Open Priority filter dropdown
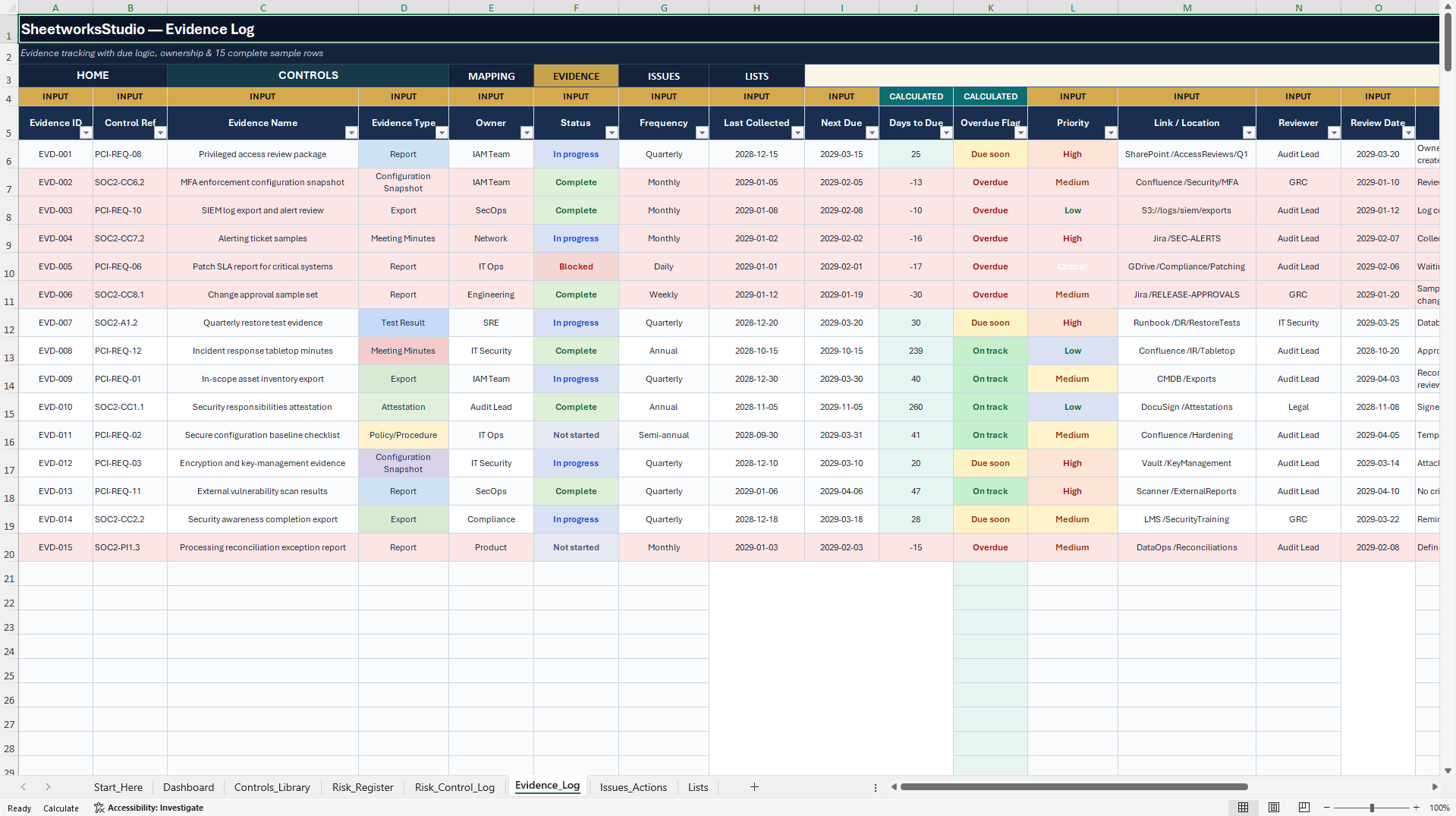The height and width of the screenshot is (816, 1456). [1111, 133]
